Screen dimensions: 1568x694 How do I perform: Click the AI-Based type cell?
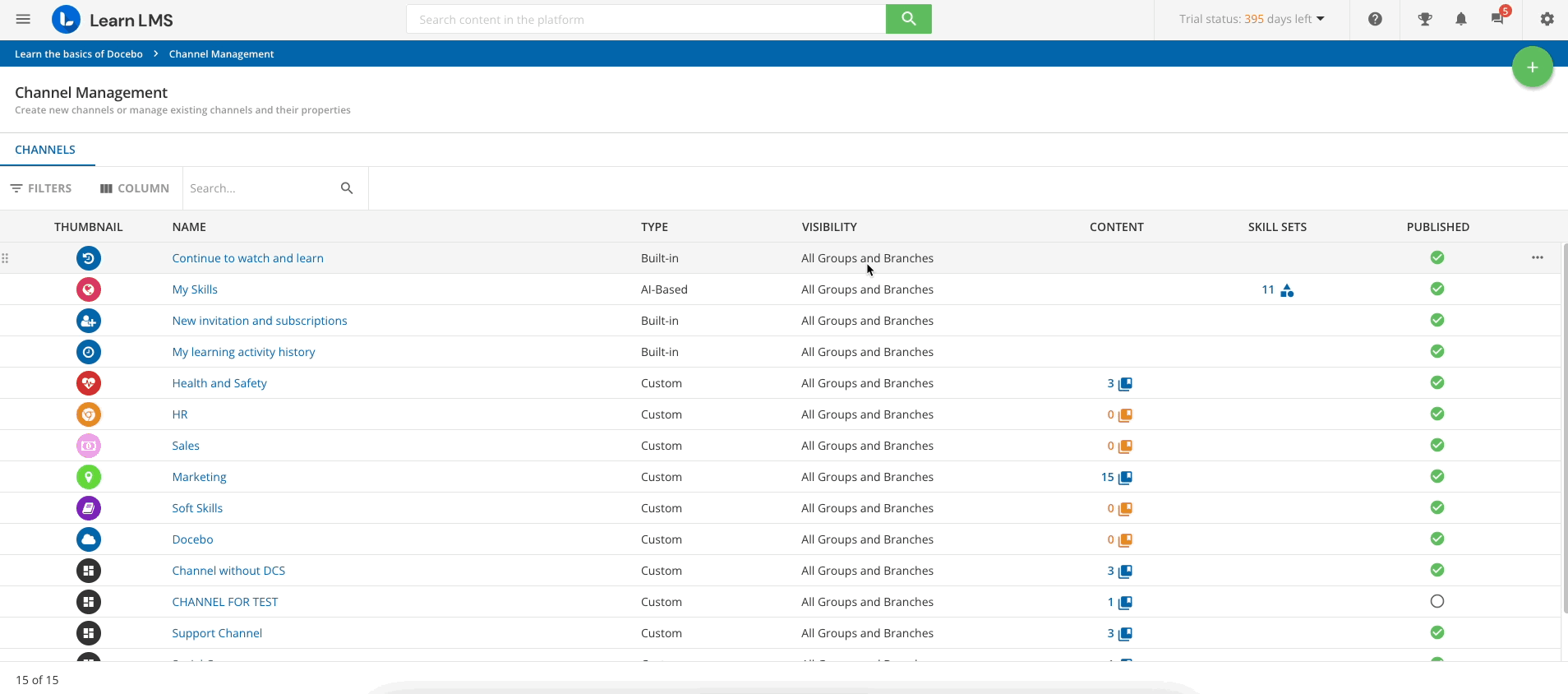(664, 289)
